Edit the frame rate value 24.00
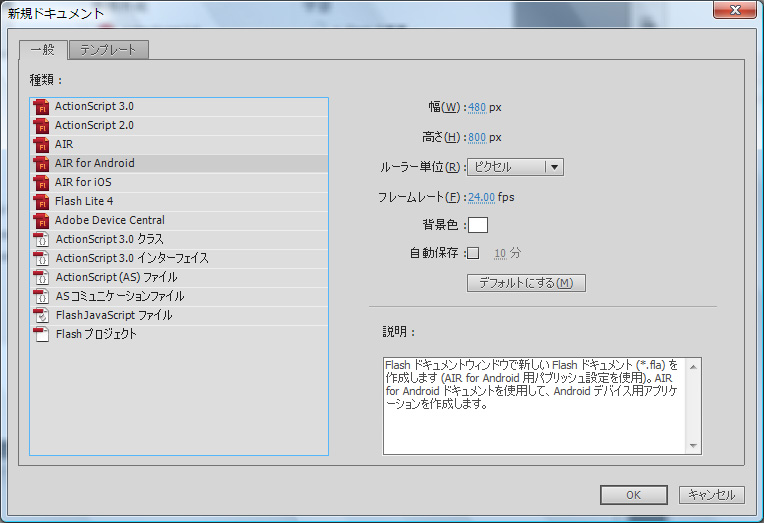Screen dimensions: 764x523 click(481, 197)
